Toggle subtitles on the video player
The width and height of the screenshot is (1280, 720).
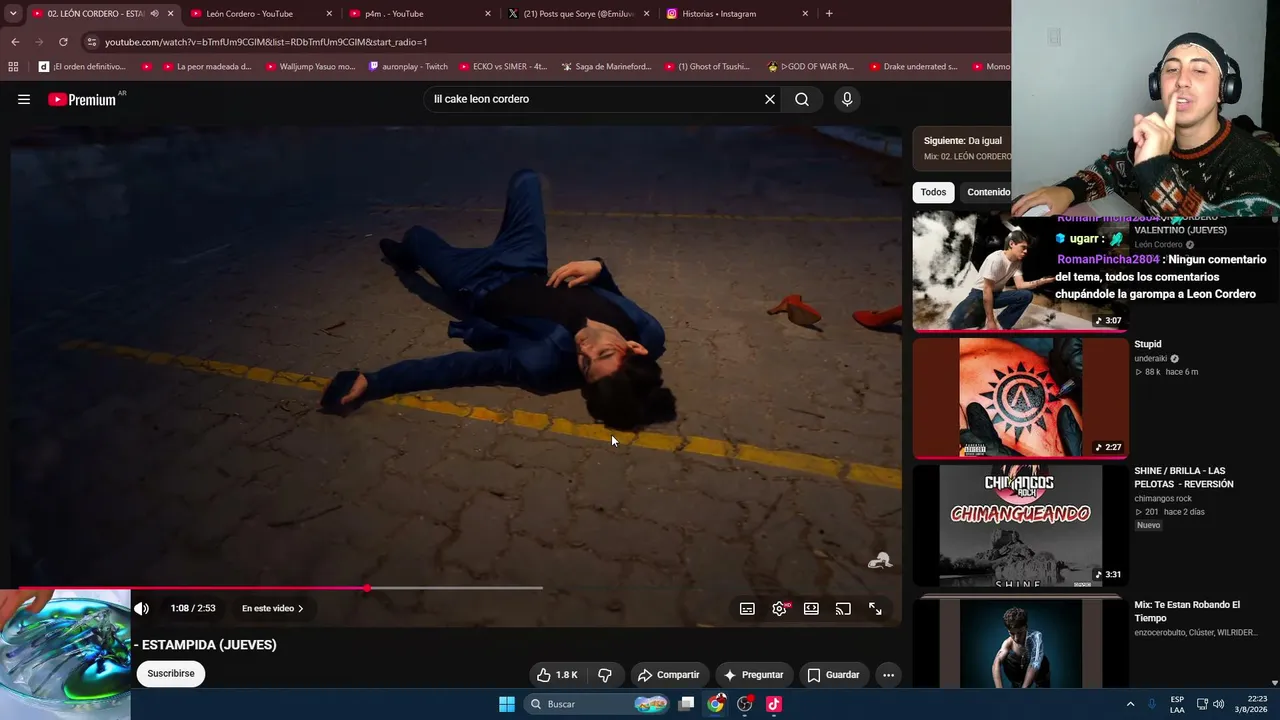pyautogui.click(x=747, y=608)
